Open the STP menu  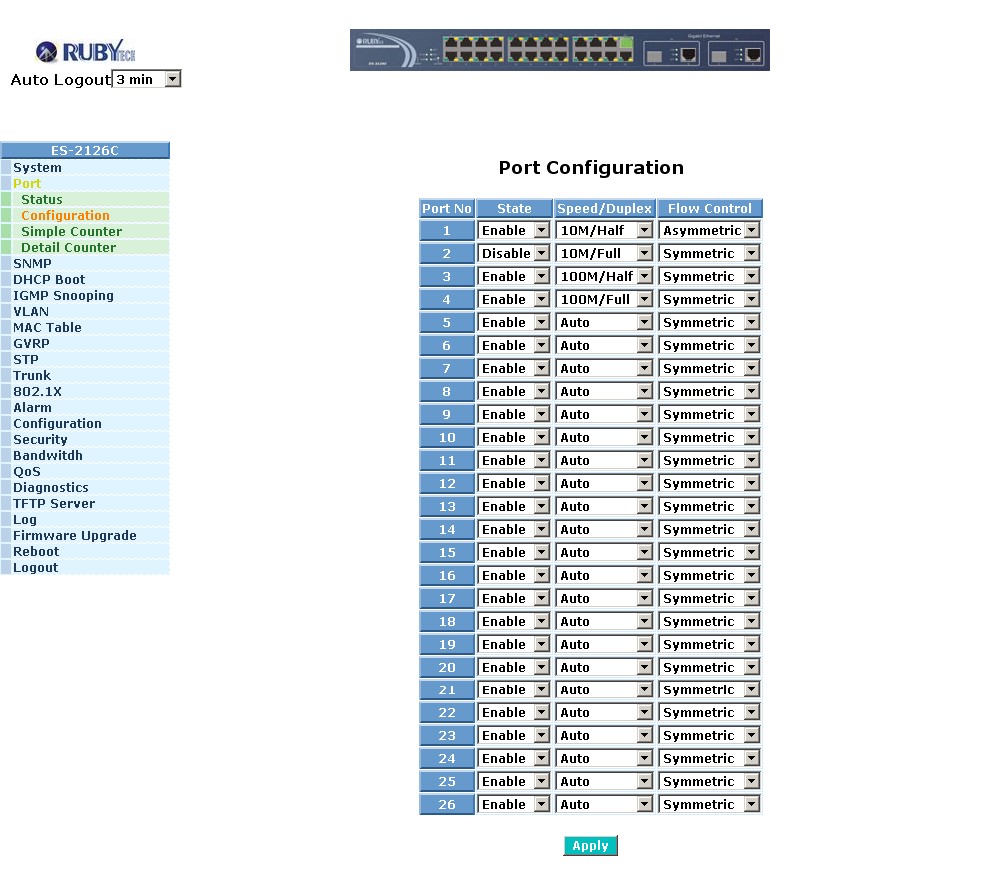click(x=26, y=359)
